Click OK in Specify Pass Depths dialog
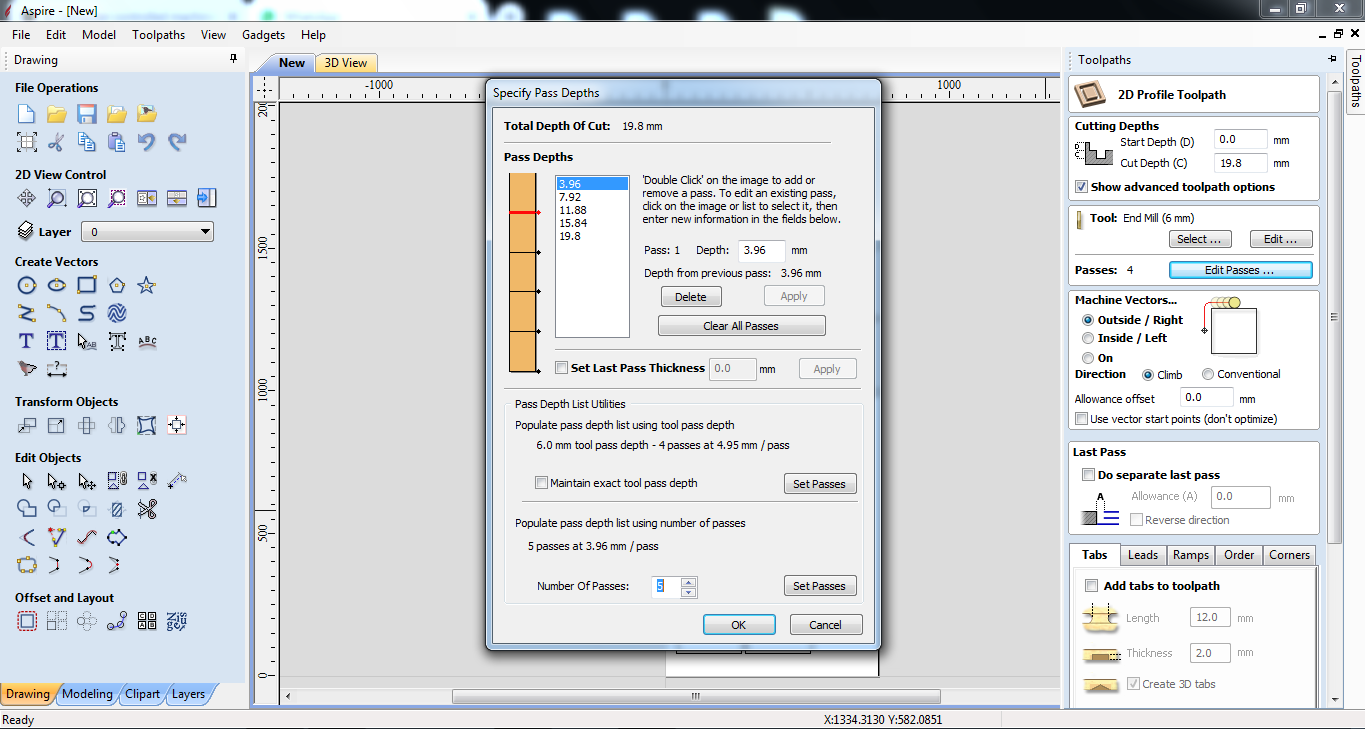Screen dimensions: 1365x729 [x=739, y=625]
